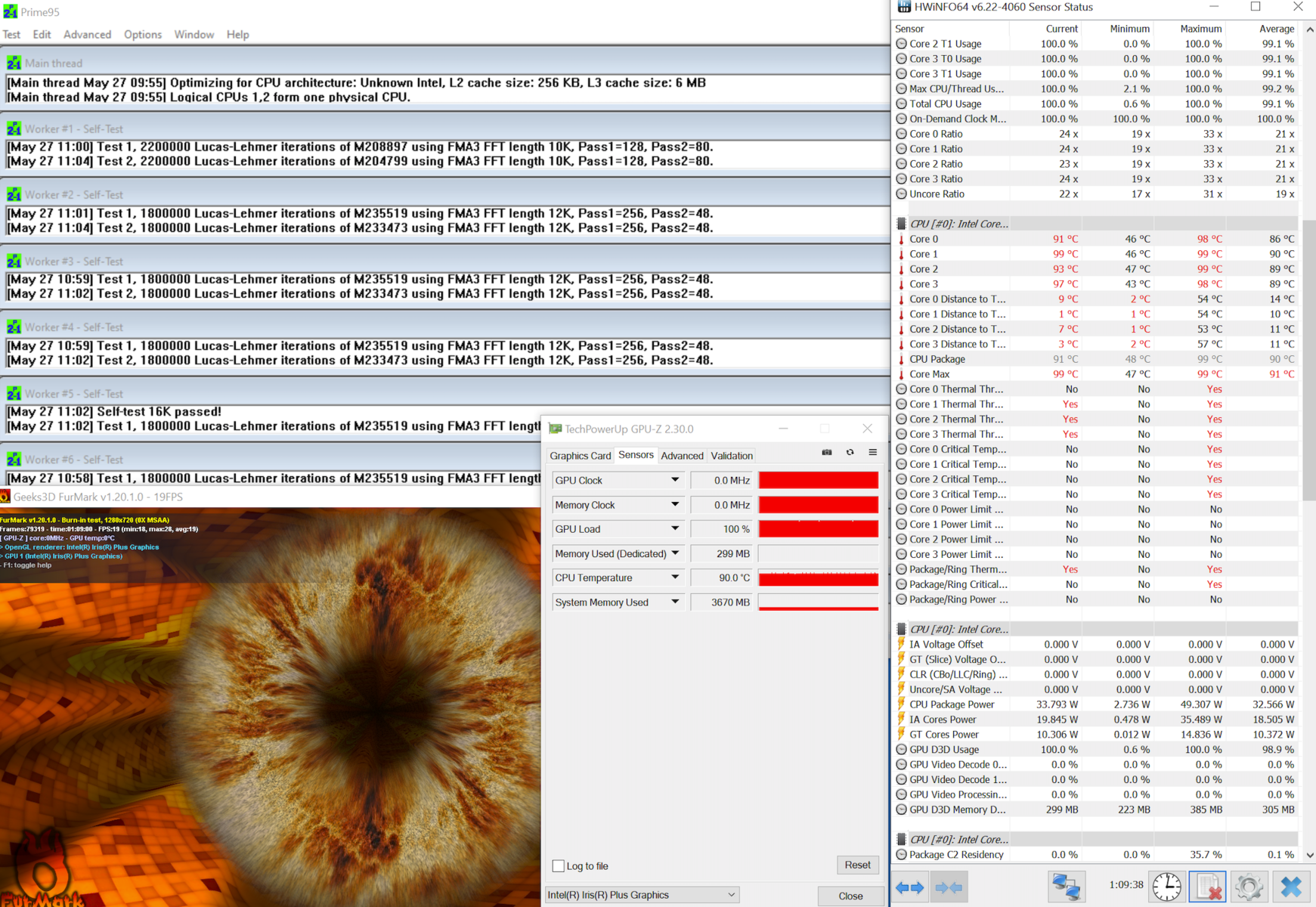Open the Intel Iris Plus Graphics selector

(x=642, y=895)
